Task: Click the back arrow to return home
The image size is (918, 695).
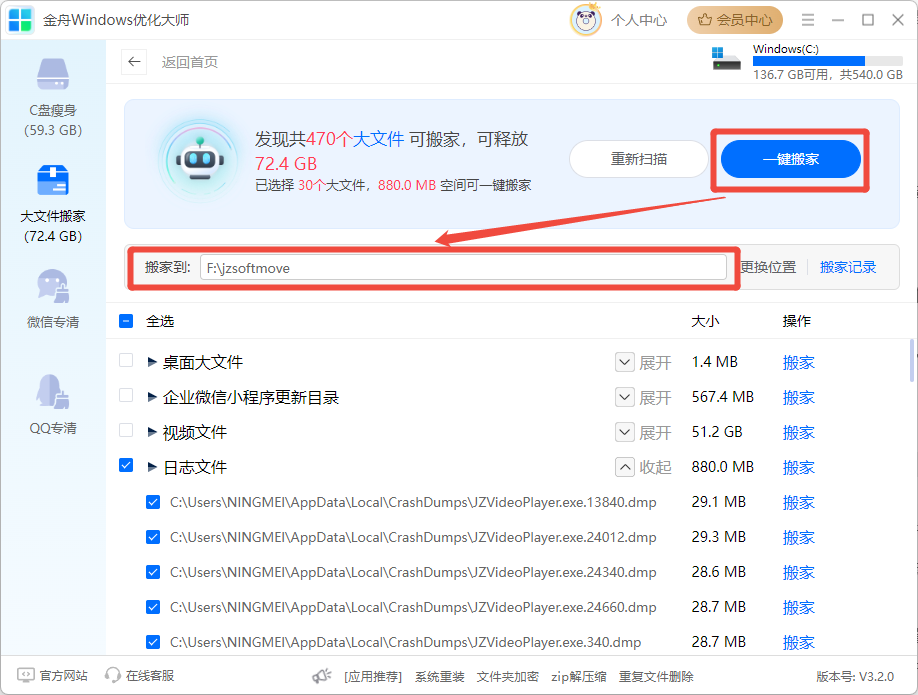Action: [x=134, y=61]
